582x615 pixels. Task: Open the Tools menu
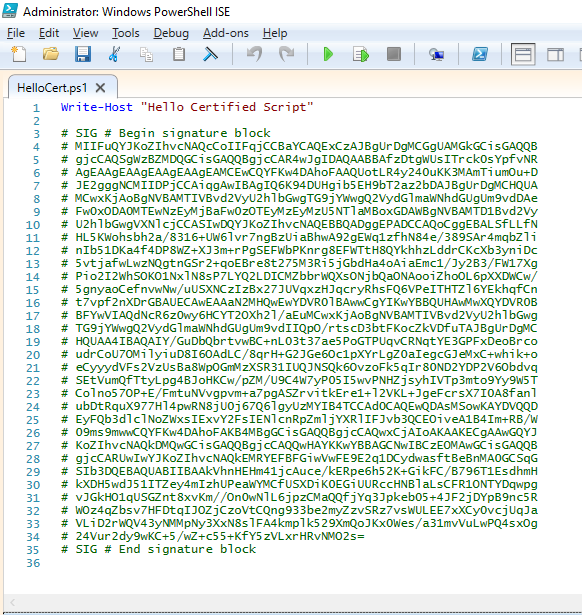click(x=125, y=33)
